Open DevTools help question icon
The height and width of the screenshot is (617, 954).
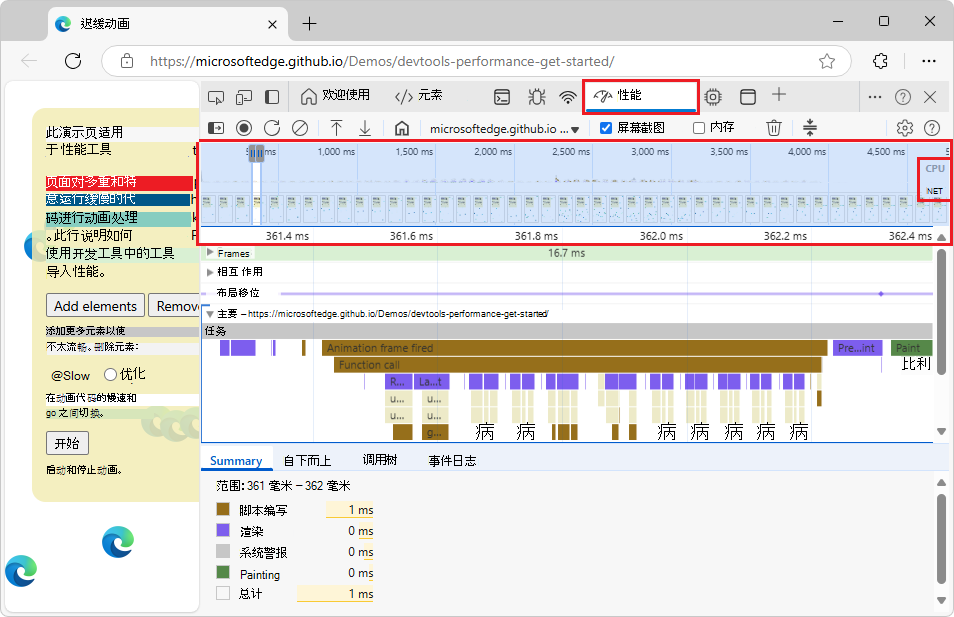[903, 97]
